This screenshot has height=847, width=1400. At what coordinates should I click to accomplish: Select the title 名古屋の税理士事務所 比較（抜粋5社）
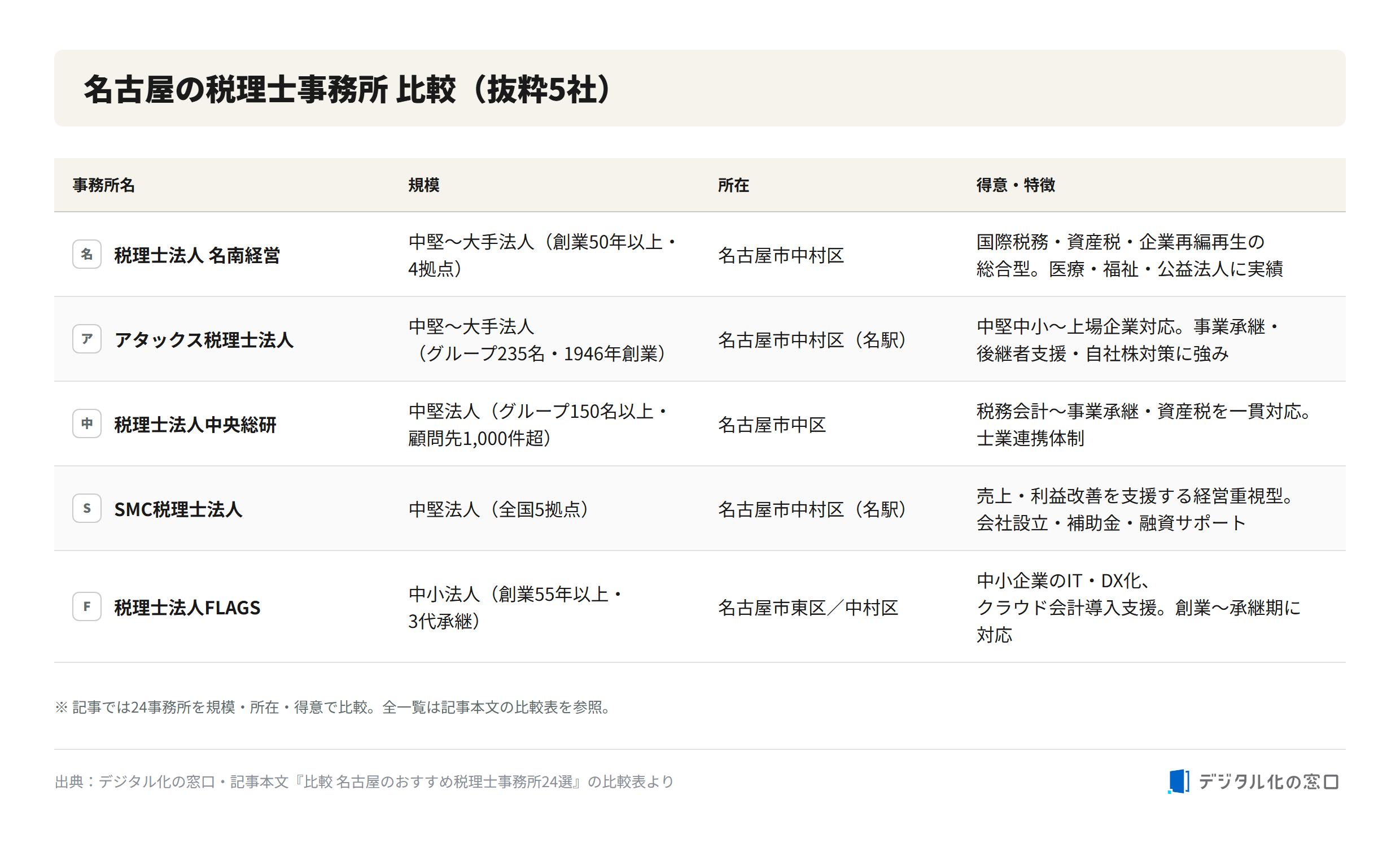pos(348,89)
